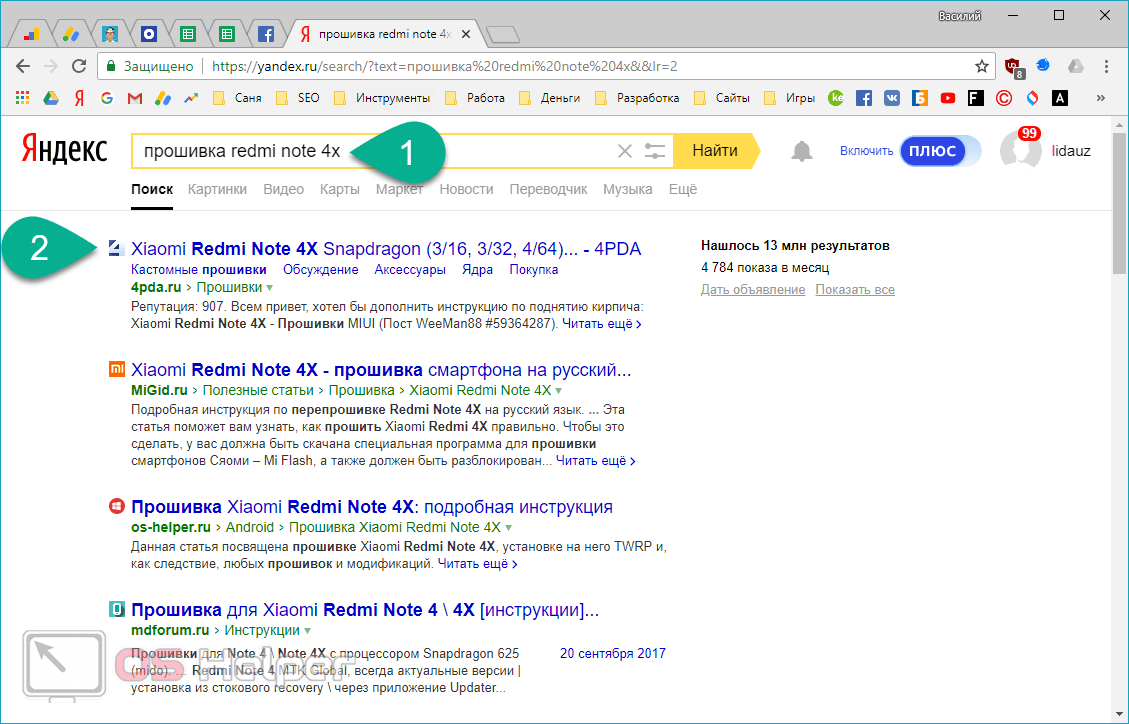
Task: Clear the Yandex search box
Action: pyautogui.click(x=624, y=151)
